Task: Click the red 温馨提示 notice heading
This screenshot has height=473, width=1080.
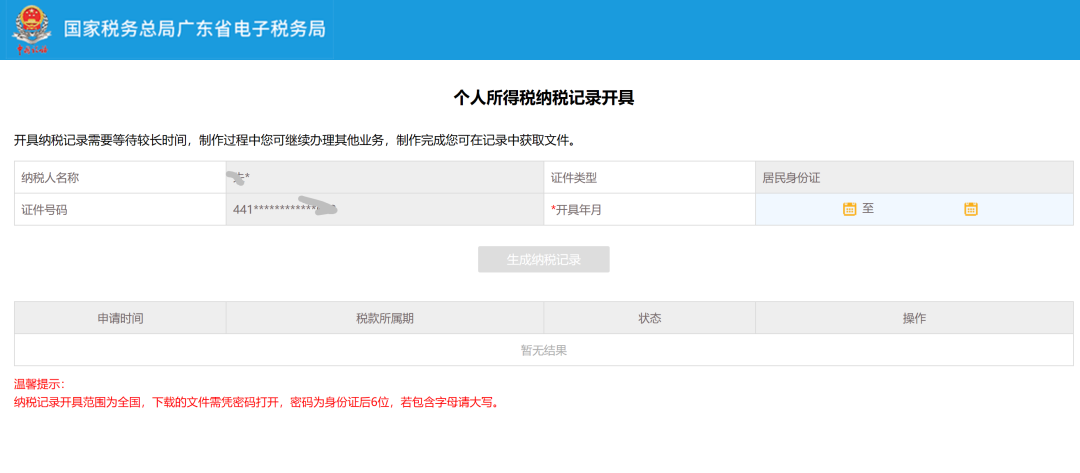Action: pos(39,384)
